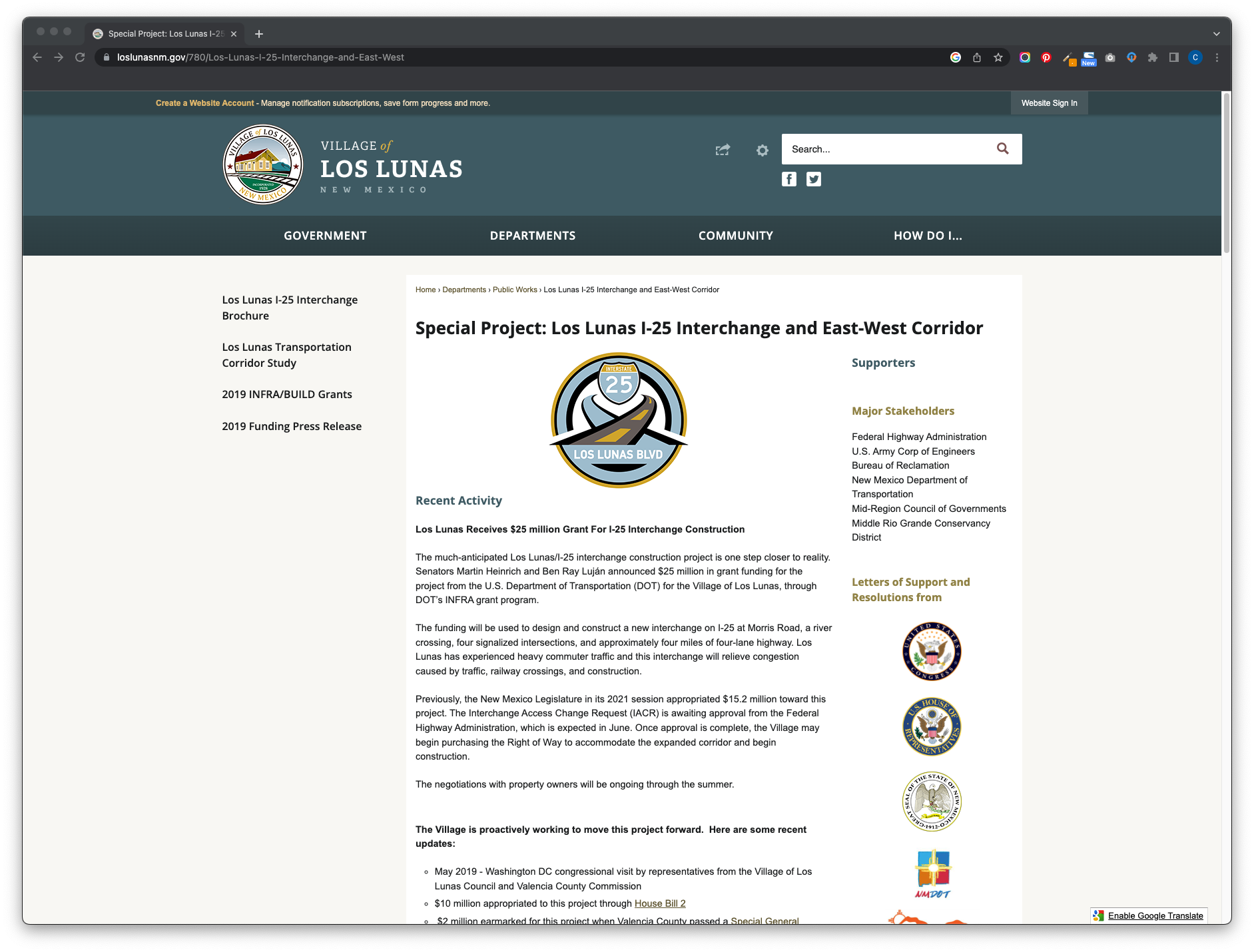
Task: Open the new tab plus button
Action: click(259, 34)
